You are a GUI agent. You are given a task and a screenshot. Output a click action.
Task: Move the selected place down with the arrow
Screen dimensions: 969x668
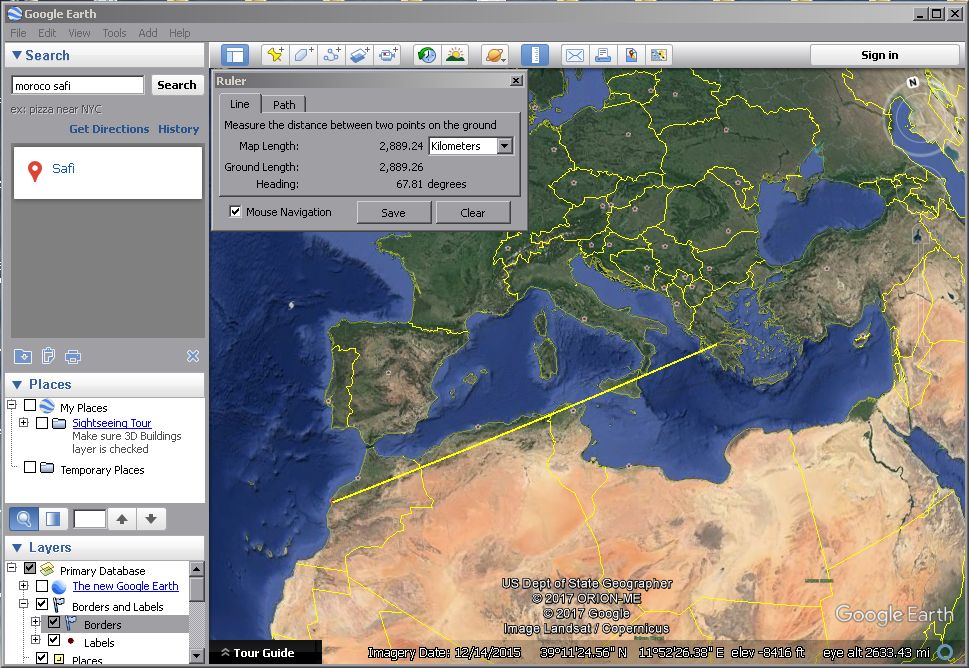point(151,519)
